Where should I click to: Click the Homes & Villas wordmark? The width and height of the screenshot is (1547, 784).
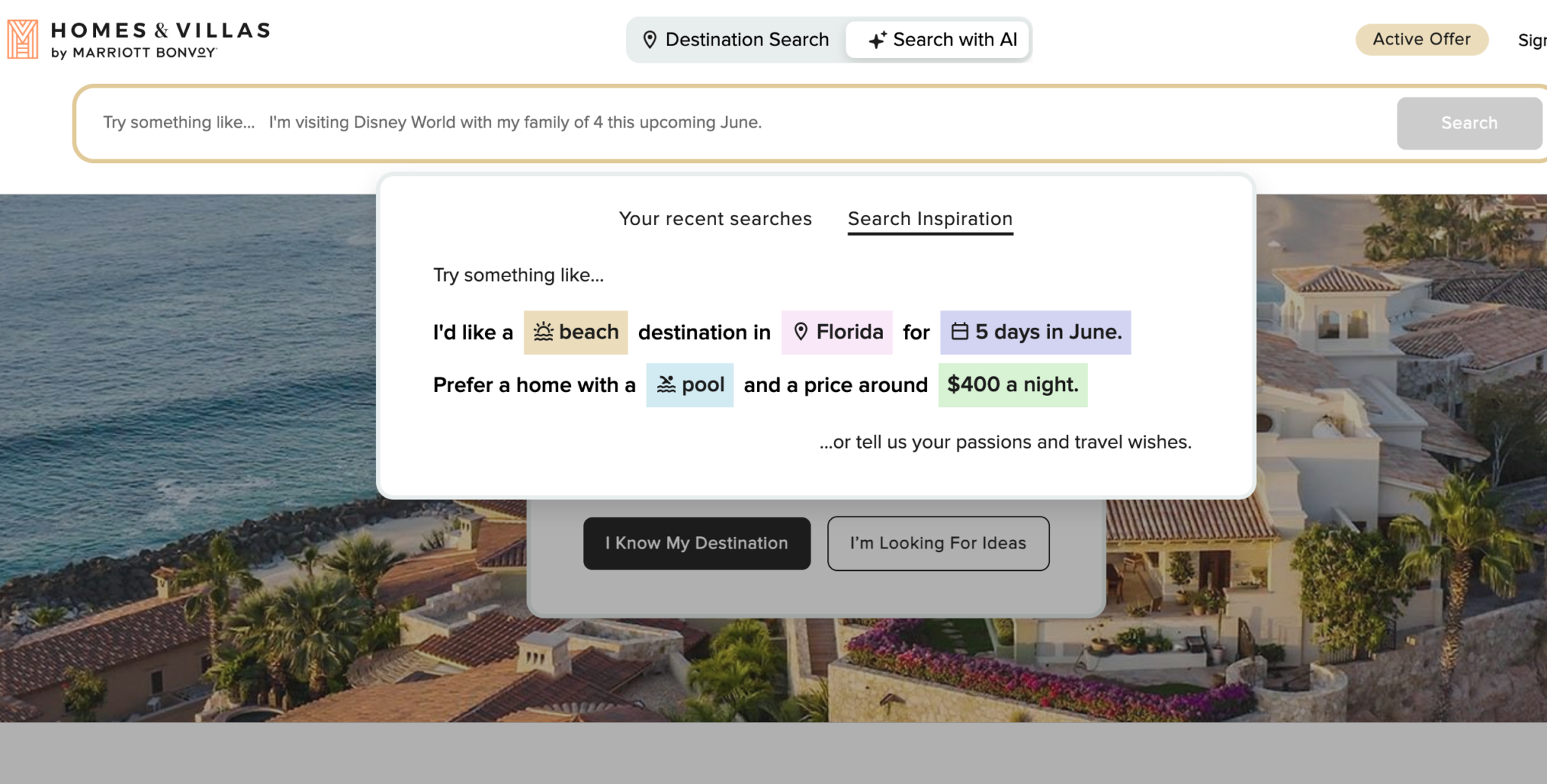pos(160,39)
